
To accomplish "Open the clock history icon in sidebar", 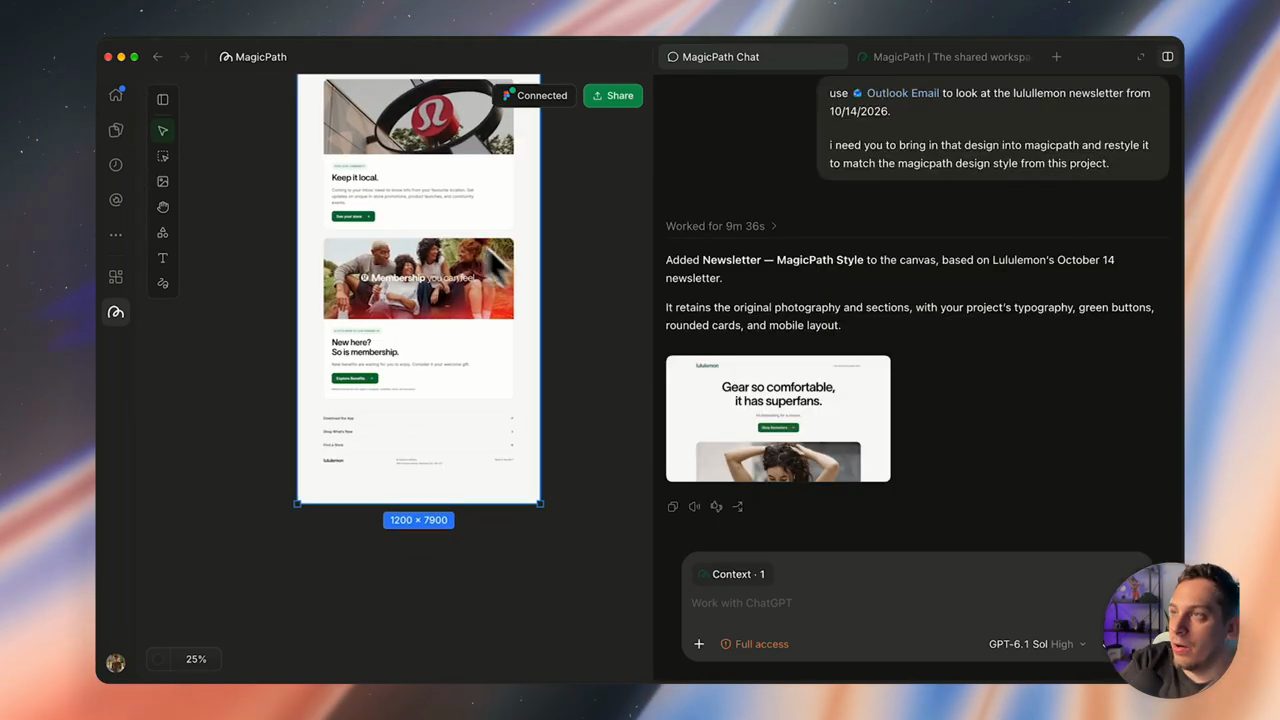I will coord(116,165).
